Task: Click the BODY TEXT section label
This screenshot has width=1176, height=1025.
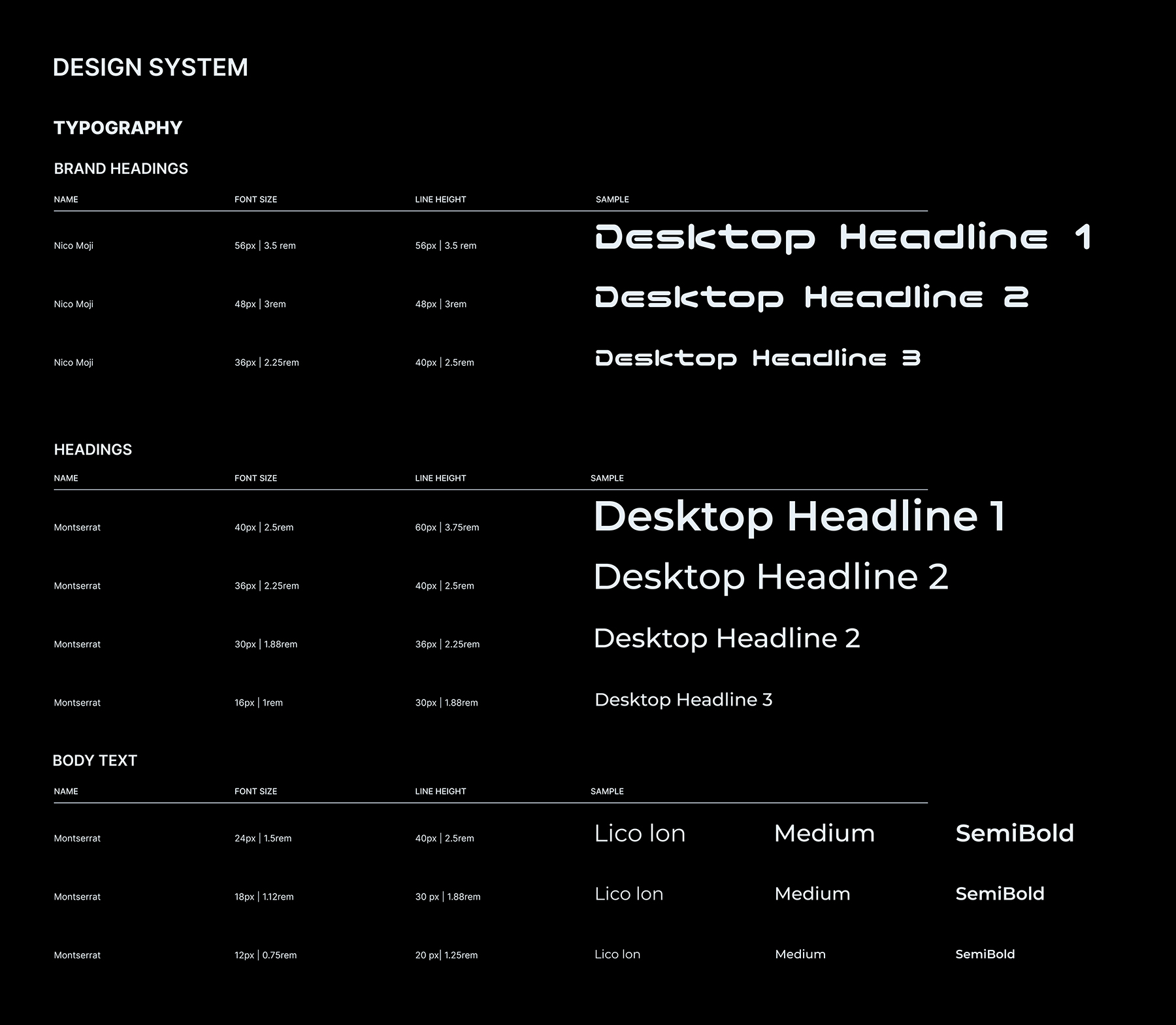Action: (95, 760)
